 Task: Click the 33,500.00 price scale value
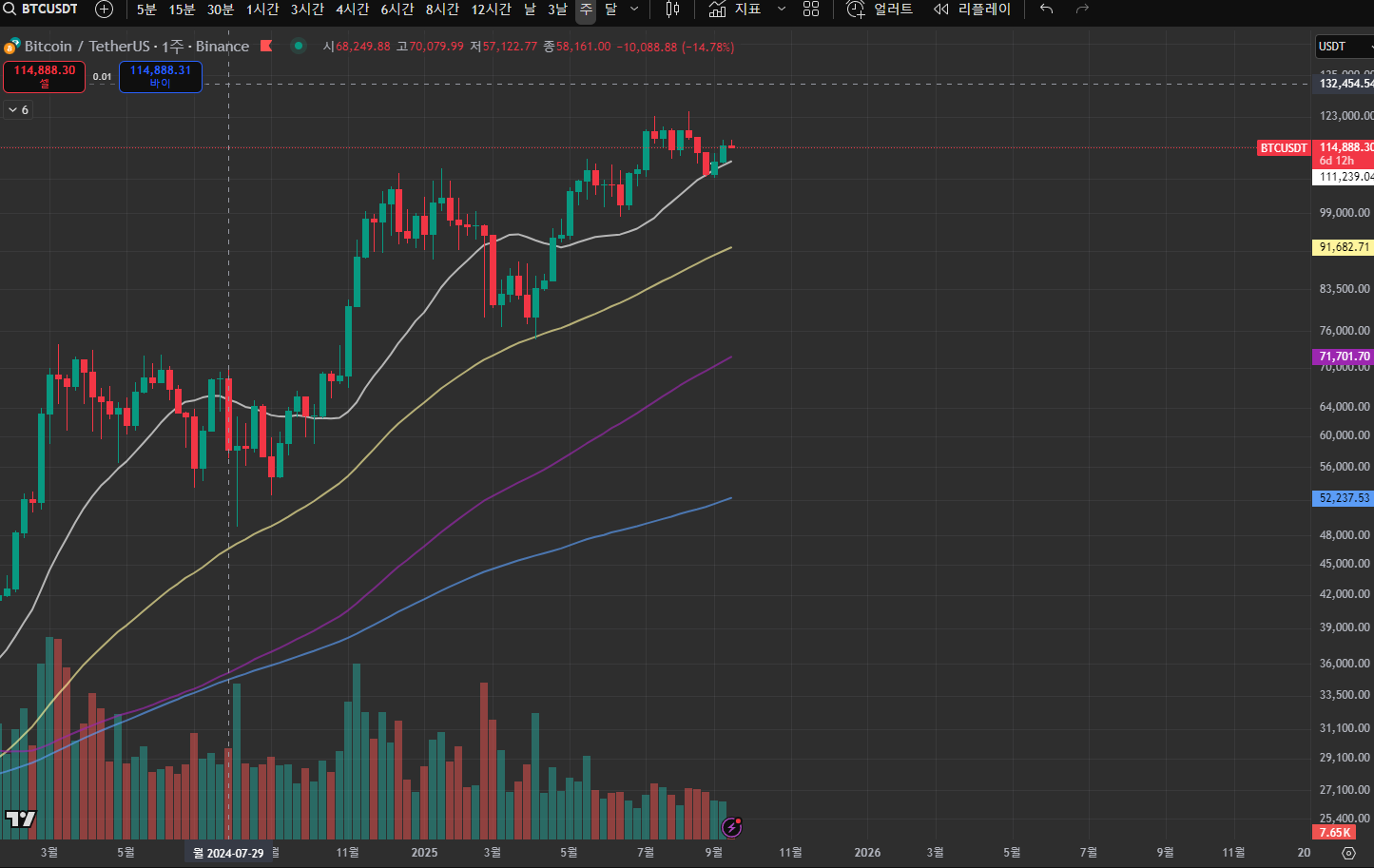[x=1345, y=695]
